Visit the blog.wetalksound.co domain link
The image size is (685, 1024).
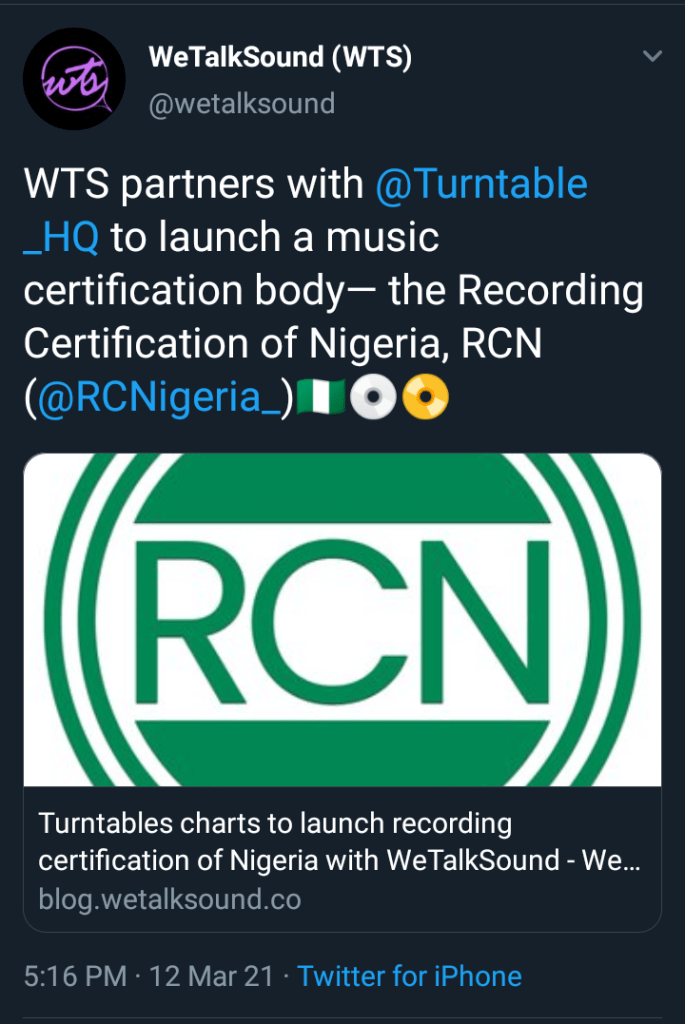[169, 899]
